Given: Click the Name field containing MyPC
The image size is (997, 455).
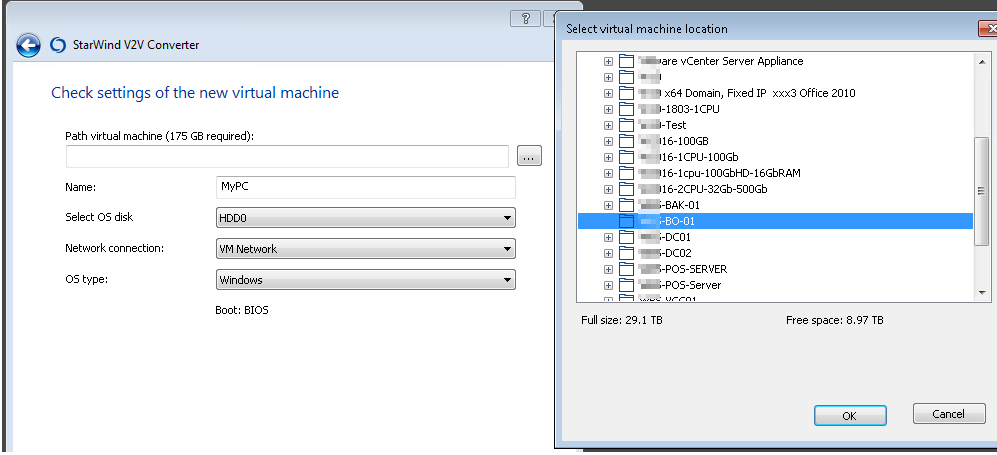Looking at the screenshot, I should (x=366, y=187).
